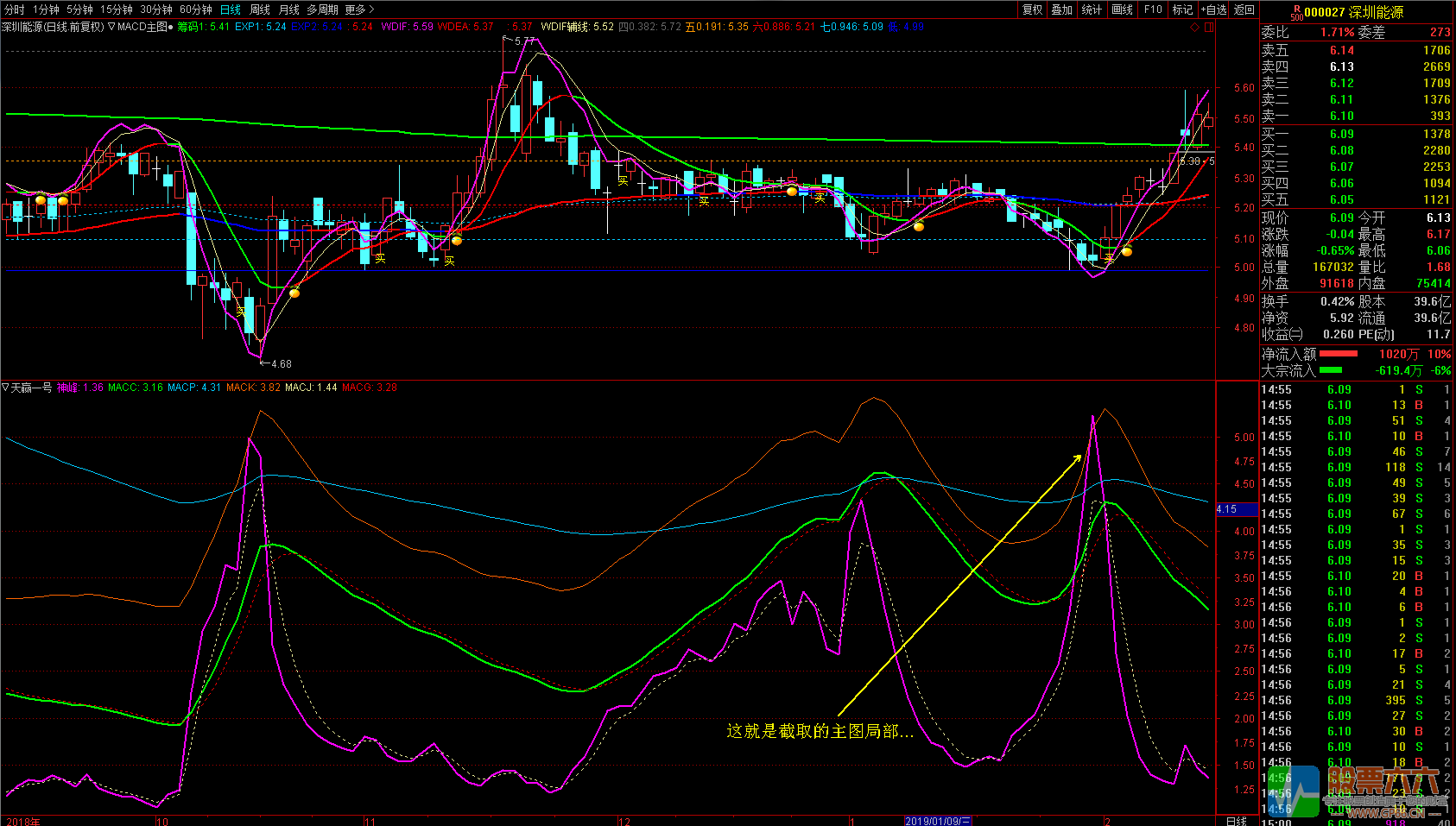Screen dimensions: 1456x826
Task: Expand the MACD主图 indicator triangle
Action: [x=111, y=27]
